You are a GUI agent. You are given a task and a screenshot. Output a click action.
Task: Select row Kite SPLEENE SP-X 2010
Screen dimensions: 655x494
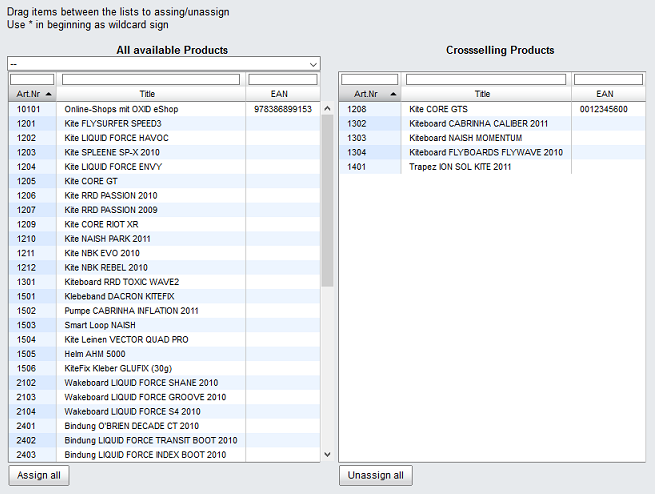pos(164,152)
